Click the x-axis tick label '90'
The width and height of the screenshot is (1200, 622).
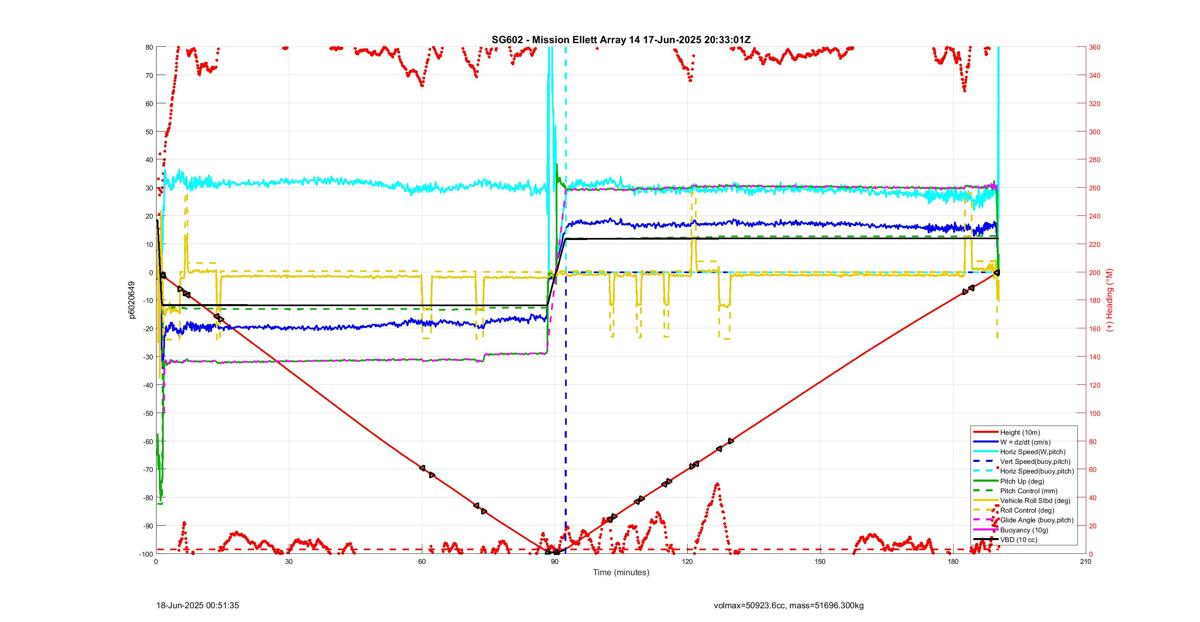coord(554,562)
